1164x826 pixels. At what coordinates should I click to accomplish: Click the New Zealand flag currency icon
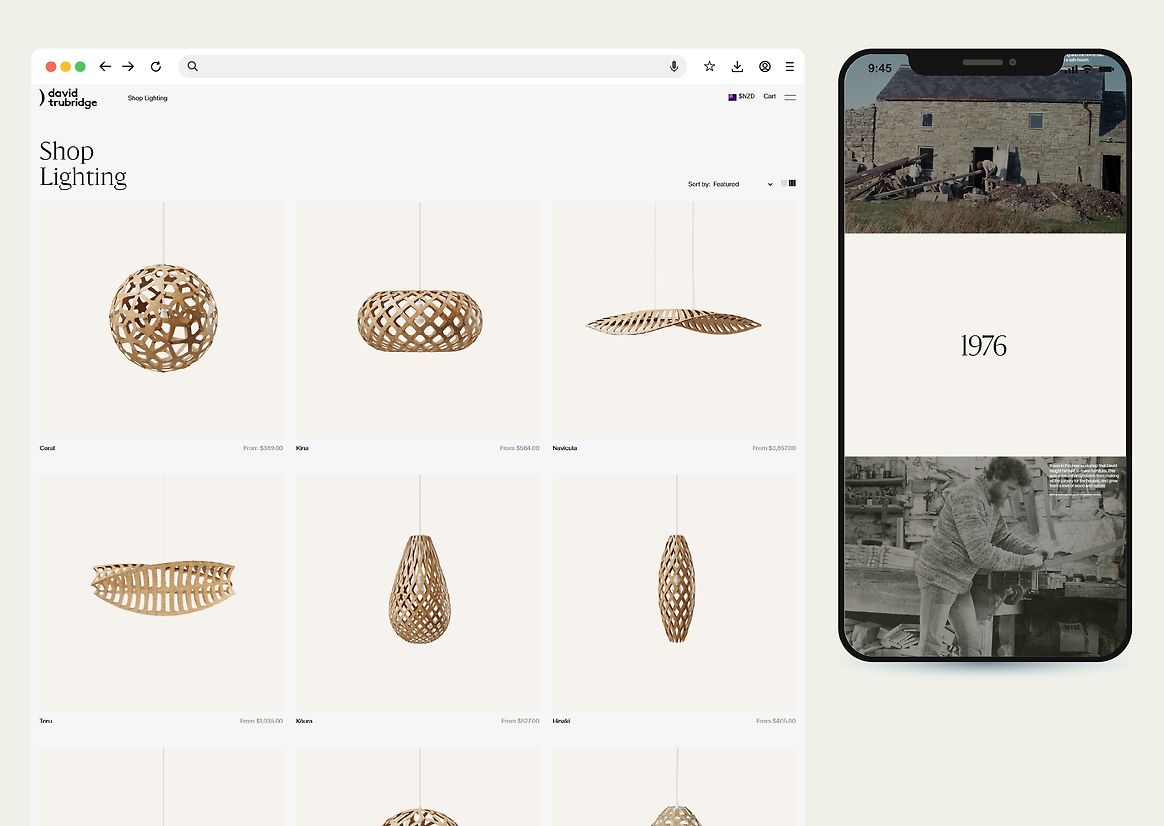tap(732, 97)
